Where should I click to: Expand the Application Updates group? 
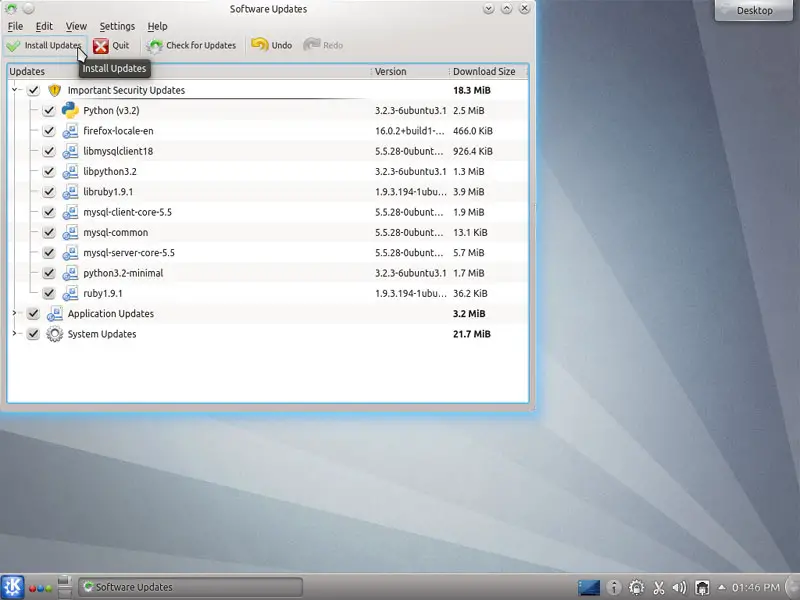coord(14,313)
